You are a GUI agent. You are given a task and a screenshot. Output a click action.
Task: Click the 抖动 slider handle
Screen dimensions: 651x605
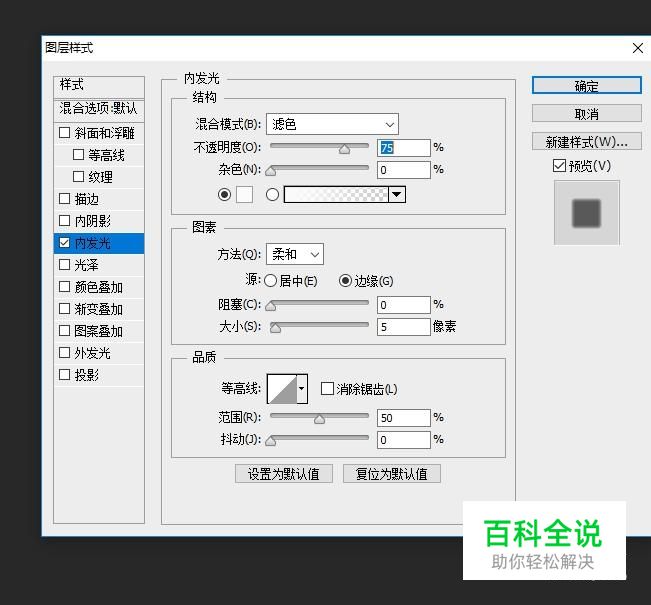click(271, 441)
